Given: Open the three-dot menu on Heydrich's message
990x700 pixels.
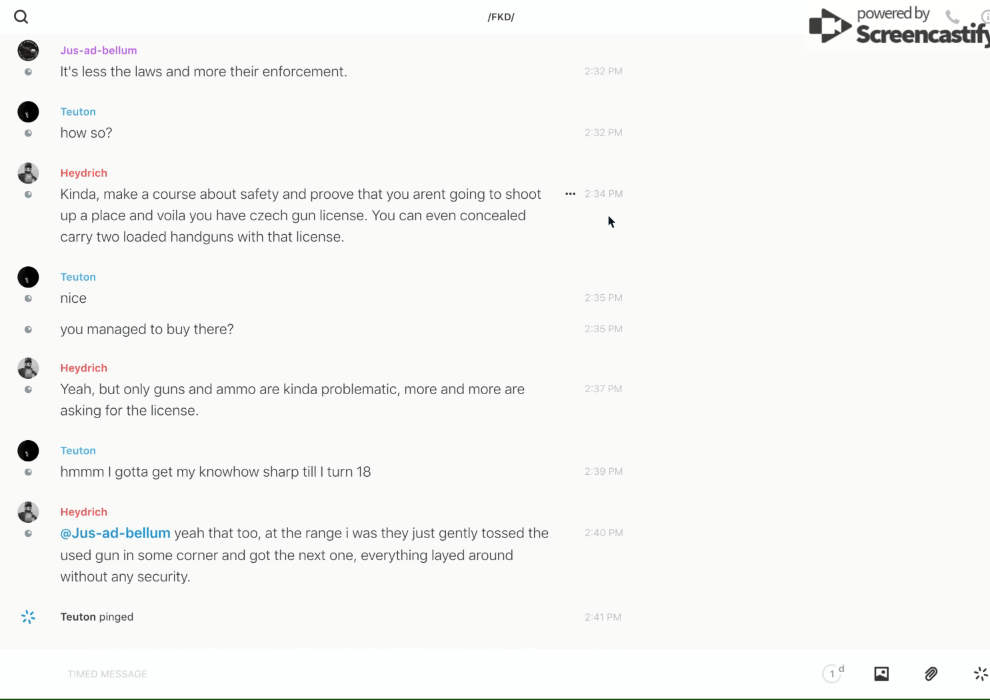Looking at the screenshot, I should point(570,194).
